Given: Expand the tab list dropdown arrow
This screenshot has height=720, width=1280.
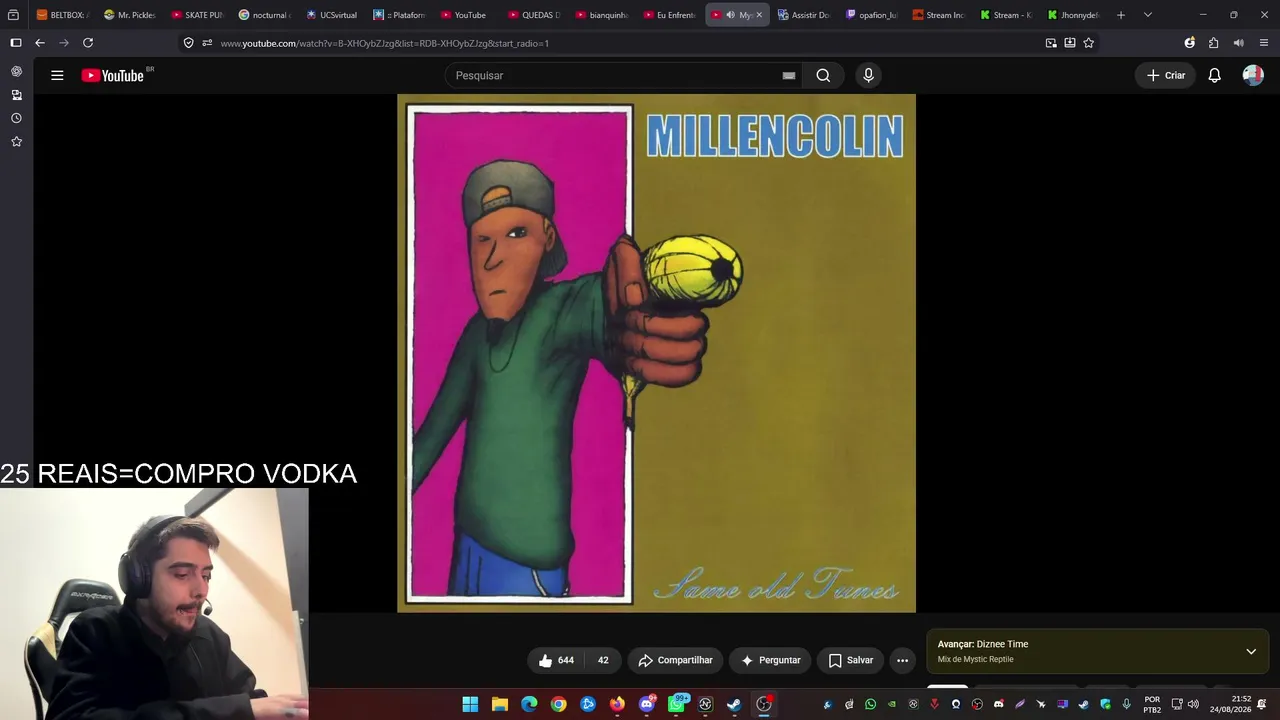Looking at the screenshot, I should point(1147,15).
